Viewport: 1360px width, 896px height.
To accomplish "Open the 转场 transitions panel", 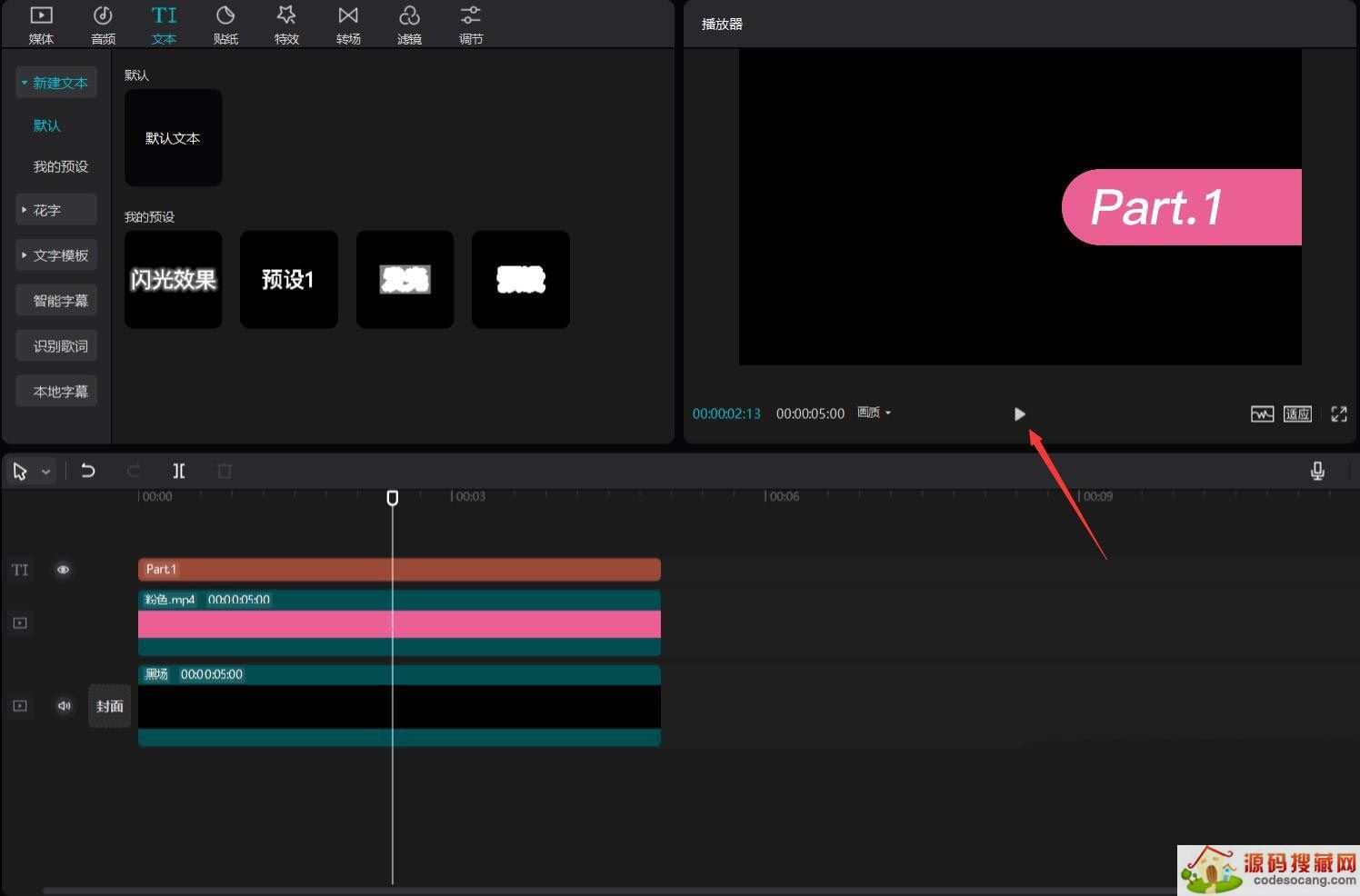I will [348, 25].
